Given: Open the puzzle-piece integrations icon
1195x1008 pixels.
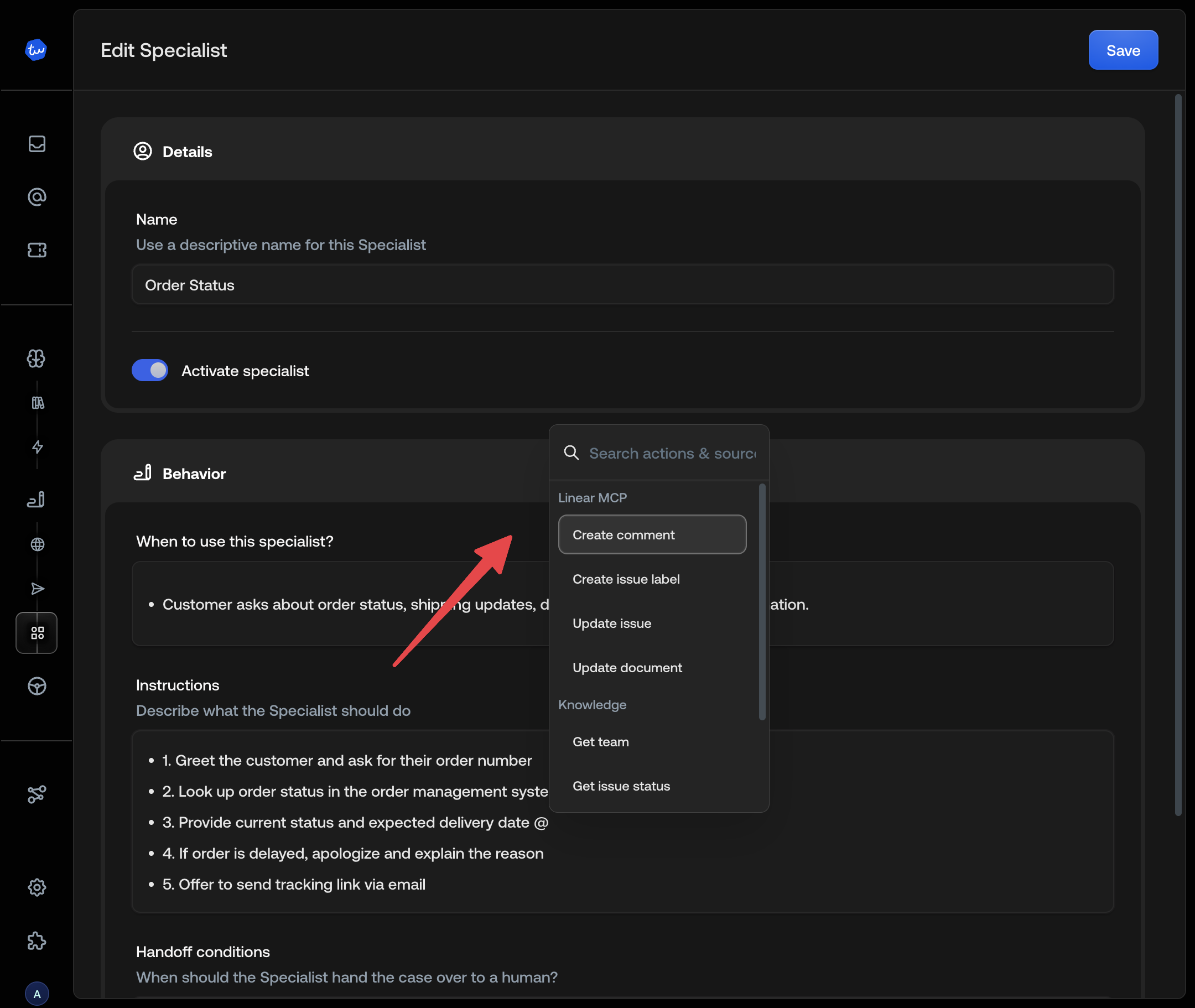Looking at the screenshot, I should (37, 941).
